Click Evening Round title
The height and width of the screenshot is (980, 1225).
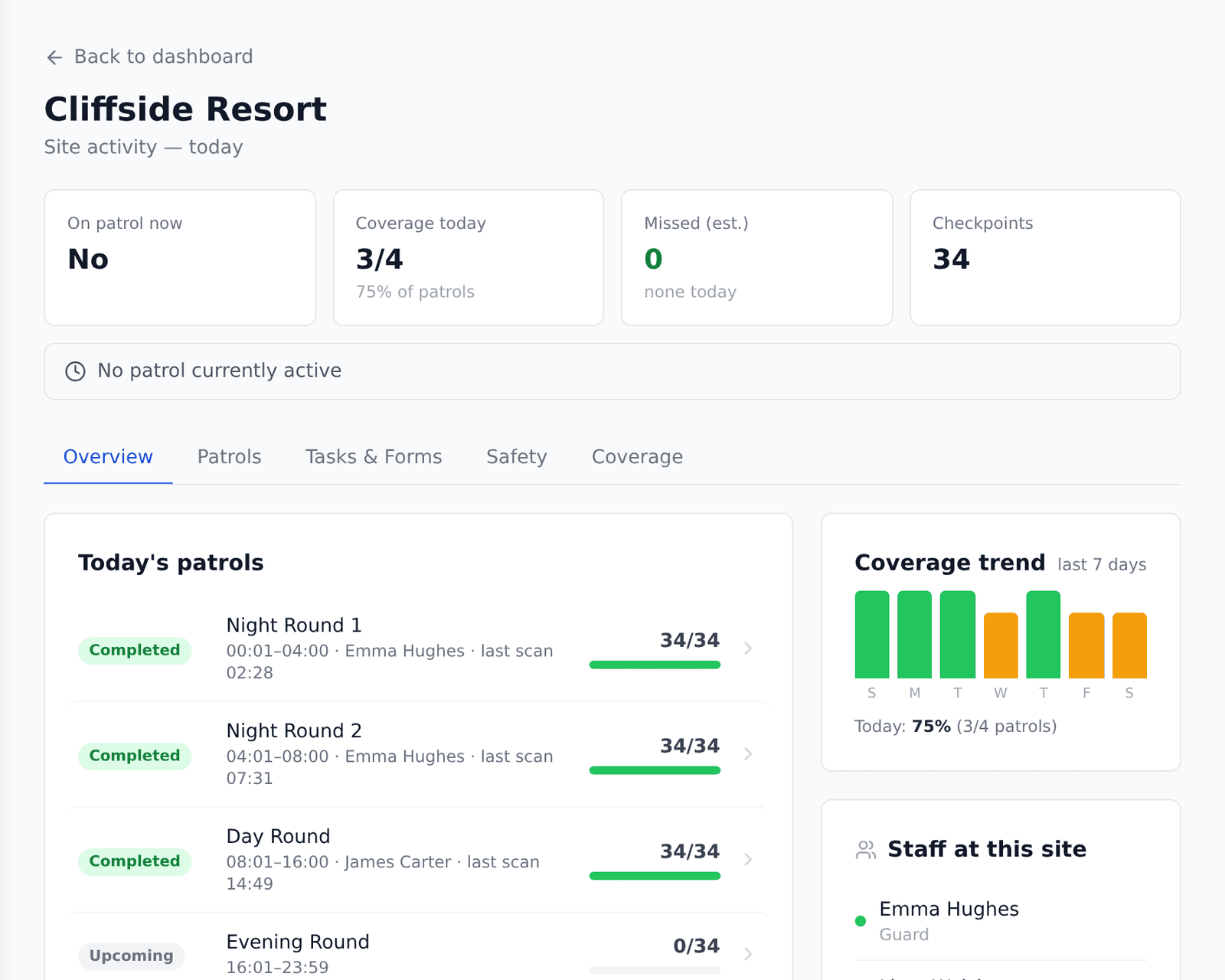(298, 942)
